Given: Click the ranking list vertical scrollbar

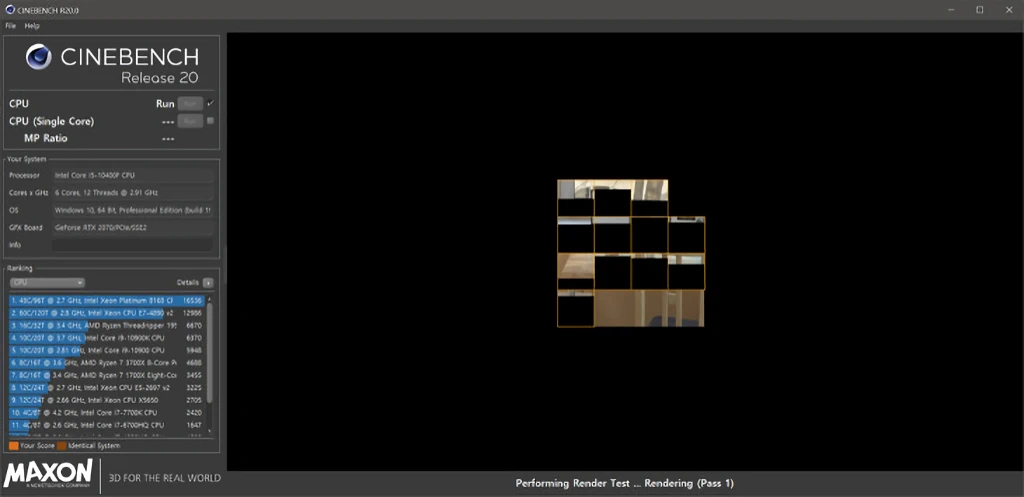Looking at the screenshot, I should pyautogui.click(x=210, y=353).
